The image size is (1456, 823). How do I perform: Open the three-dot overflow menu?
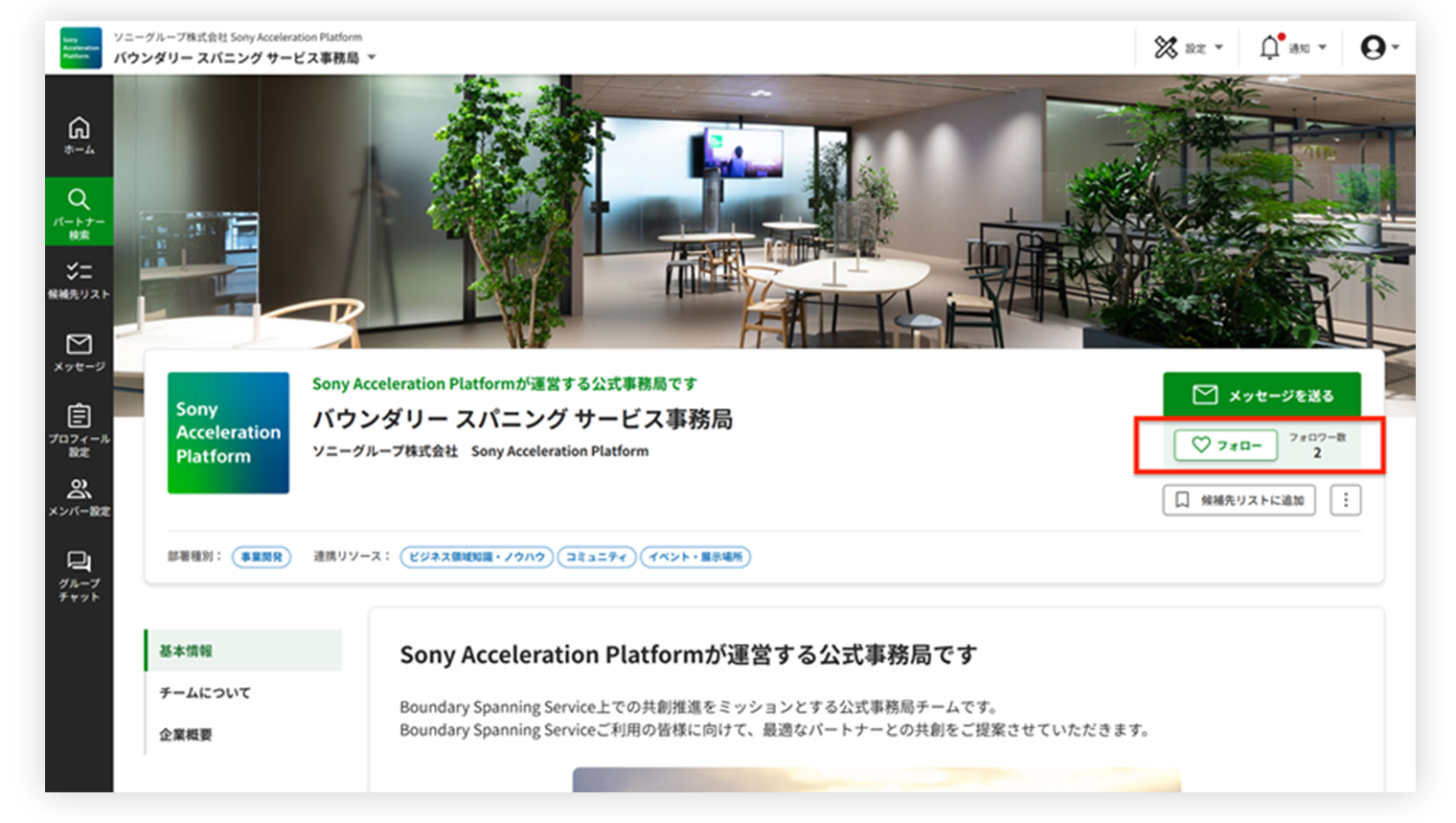point(1346,499)
